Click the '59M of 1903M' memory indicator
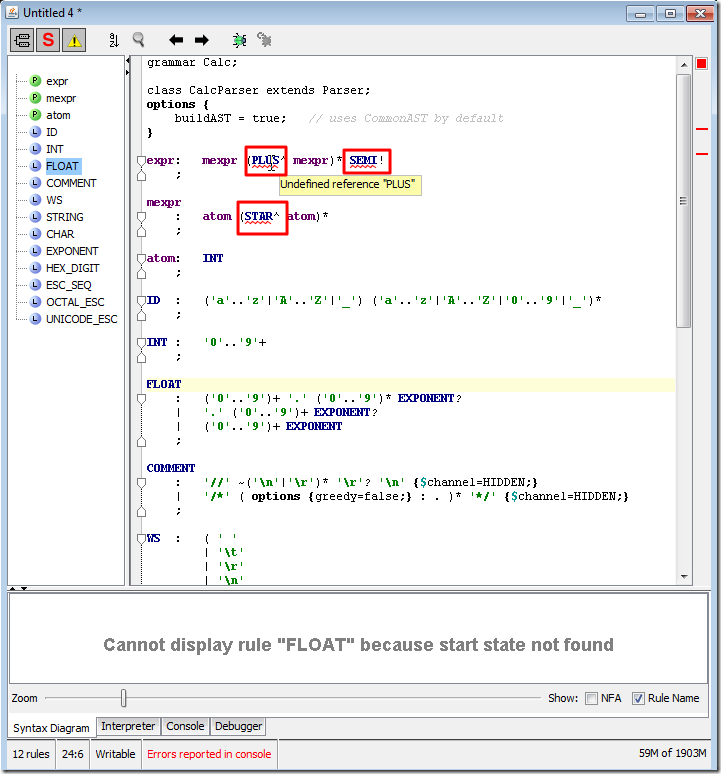The image size is (721, 774). pyautogui.click(x=673, y=753)
